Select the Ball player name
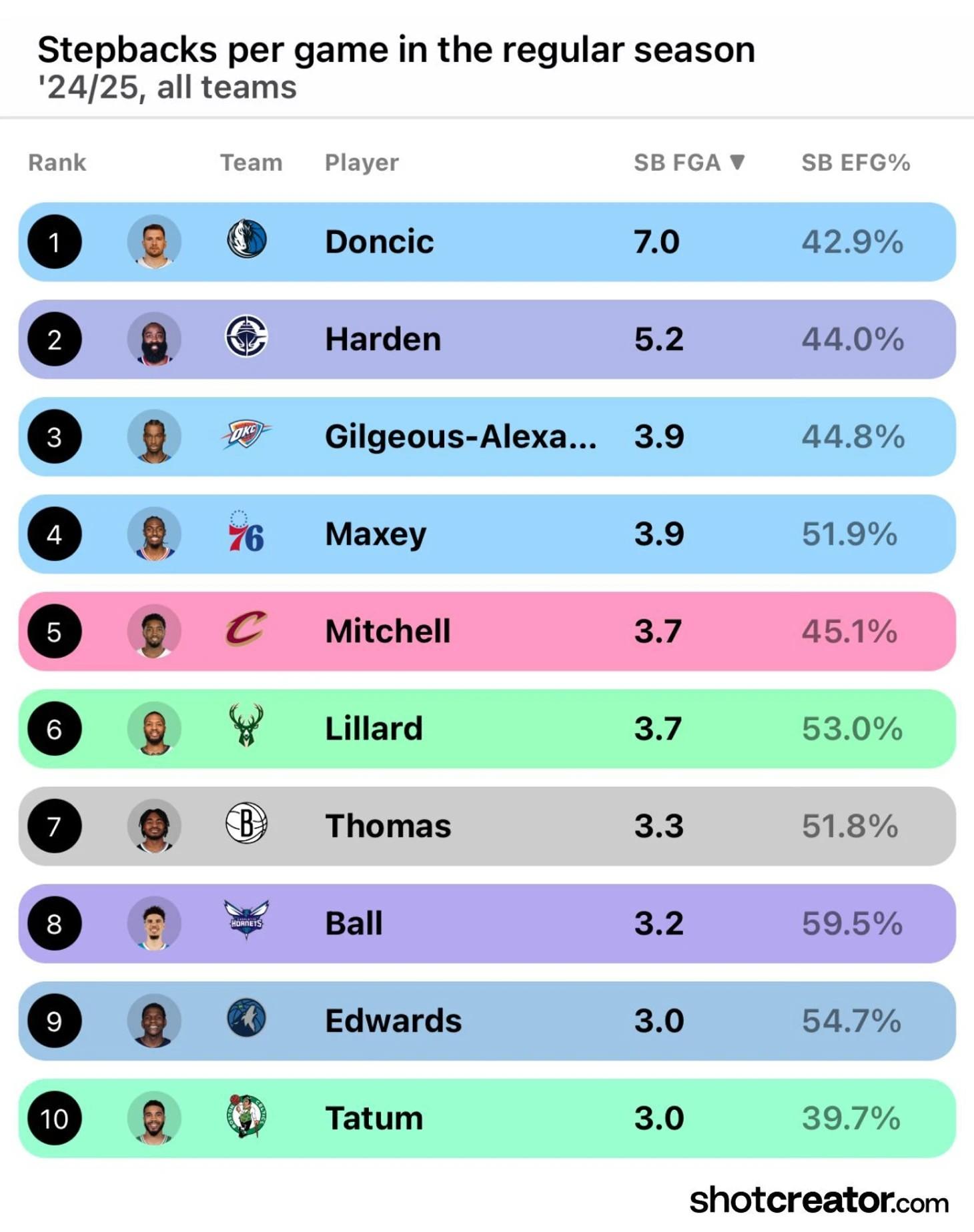The width and height of the screenshot is (974, 1232). (354, 923)
